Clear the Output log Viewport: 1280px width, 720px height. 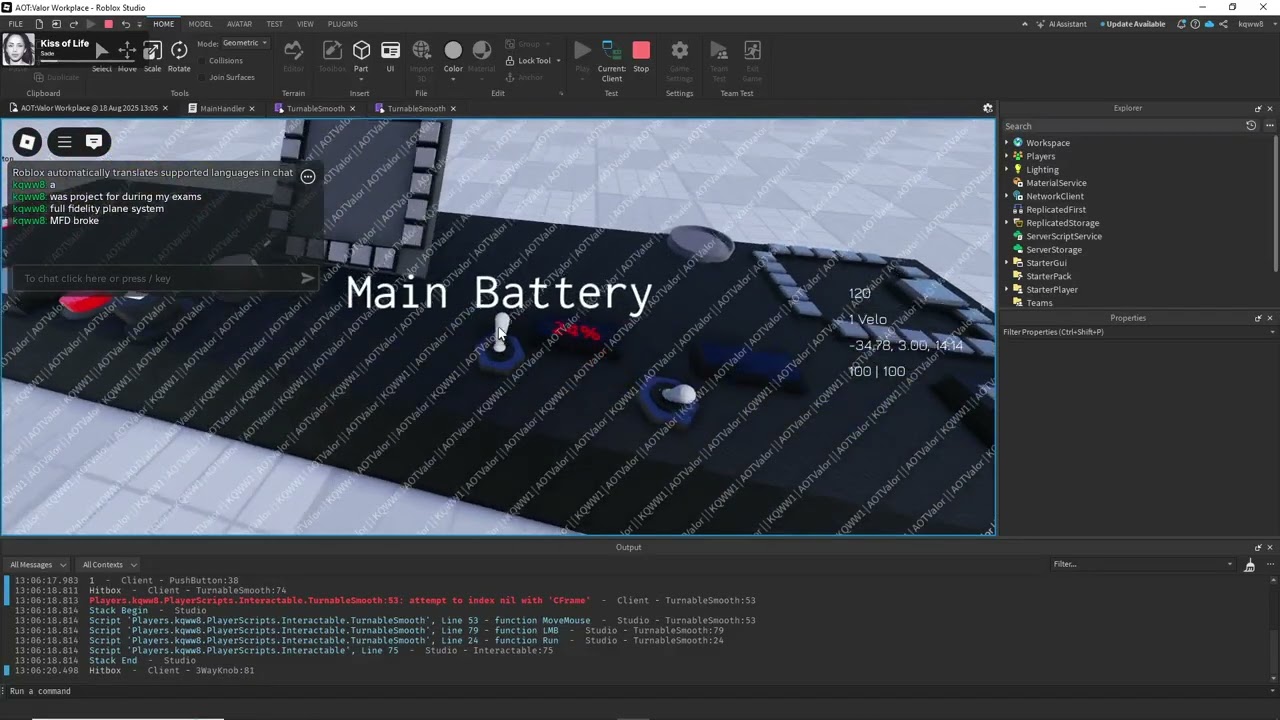(x=1249, y=565)
